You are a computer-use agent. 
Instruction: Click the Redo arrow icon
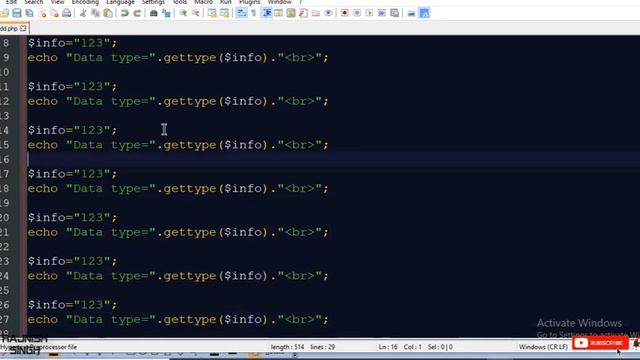pyautogui.click(x=137, y=13)
